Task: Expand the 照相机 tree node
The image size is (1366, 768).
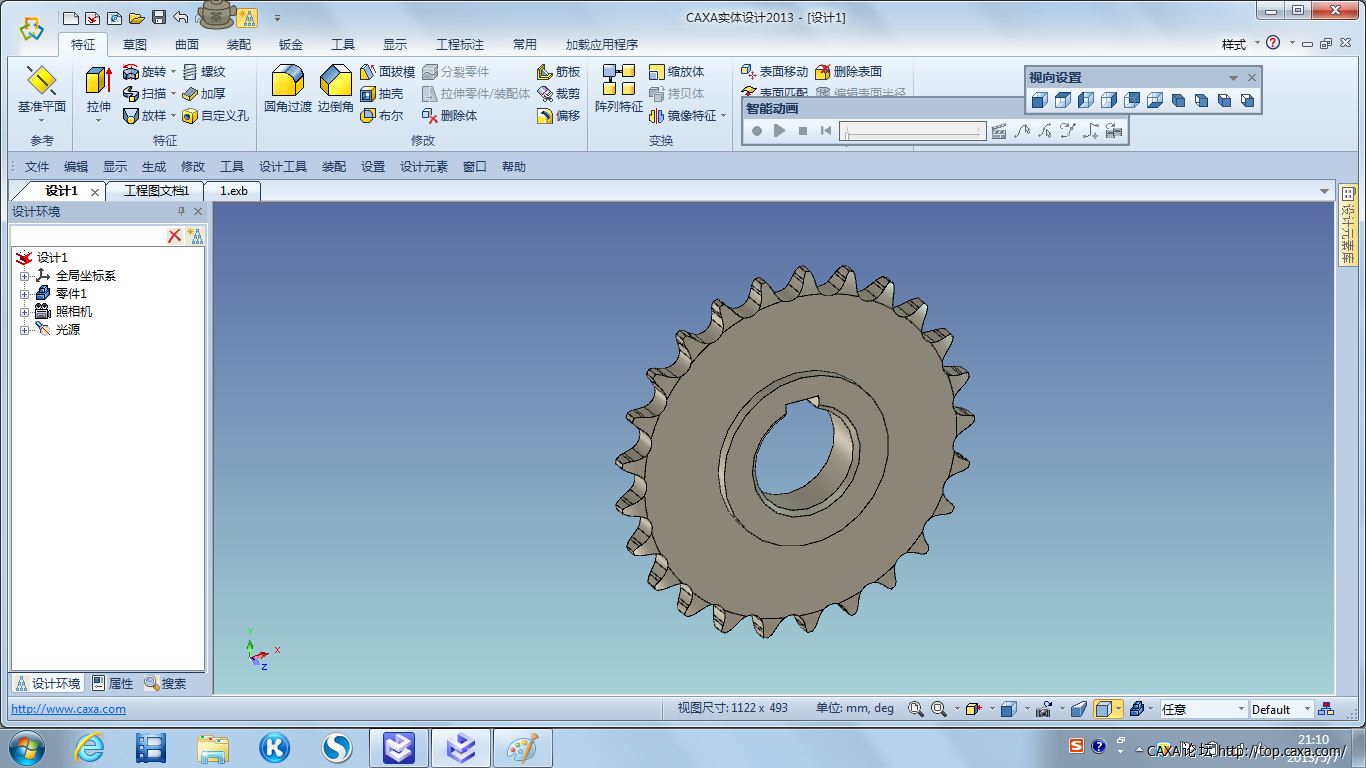Action: [x=25, y=312]
